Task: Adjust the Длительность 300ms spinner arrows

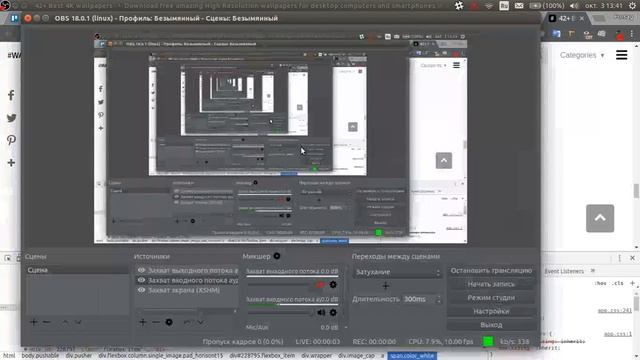Action: (x=439, y=299)
